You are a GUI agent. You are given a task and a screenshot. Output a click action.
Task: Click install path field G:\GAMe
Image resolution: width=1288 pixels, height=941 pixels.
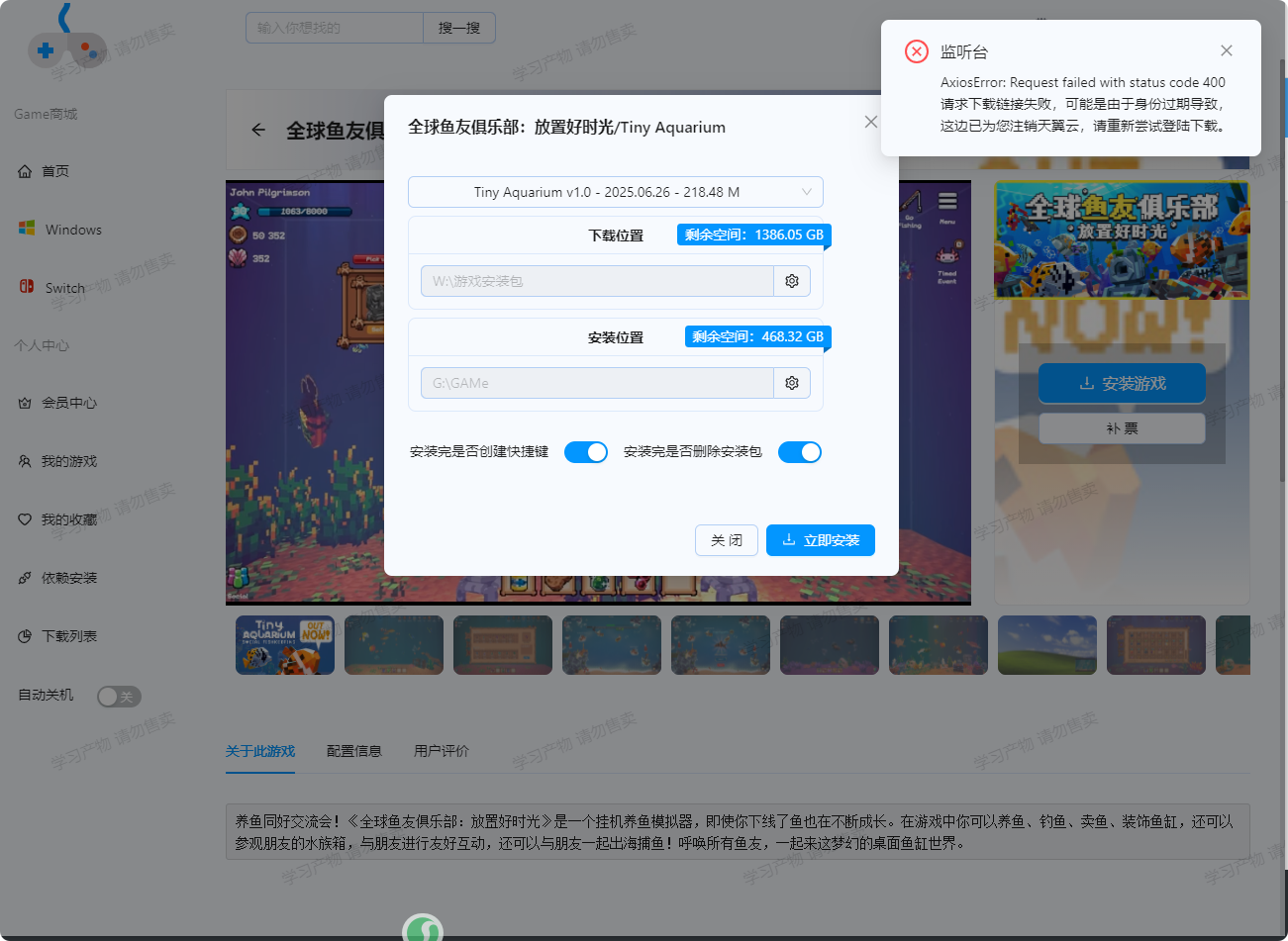[x=597, y=383]
